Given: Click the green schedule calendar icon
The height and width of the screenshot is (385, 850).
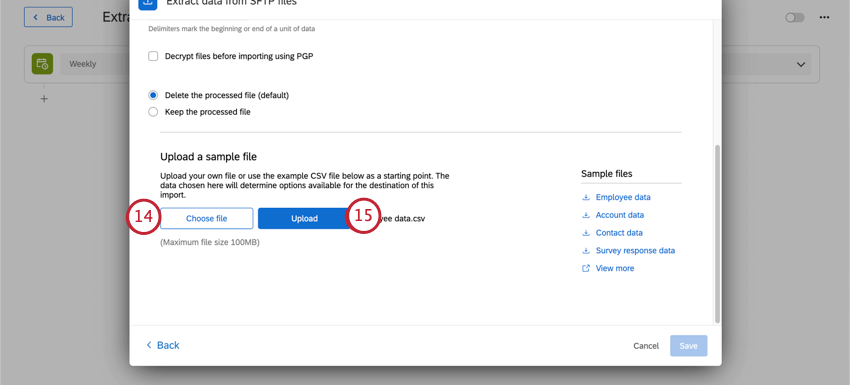Looking at the screenshot, I should [x=42, y=64].
